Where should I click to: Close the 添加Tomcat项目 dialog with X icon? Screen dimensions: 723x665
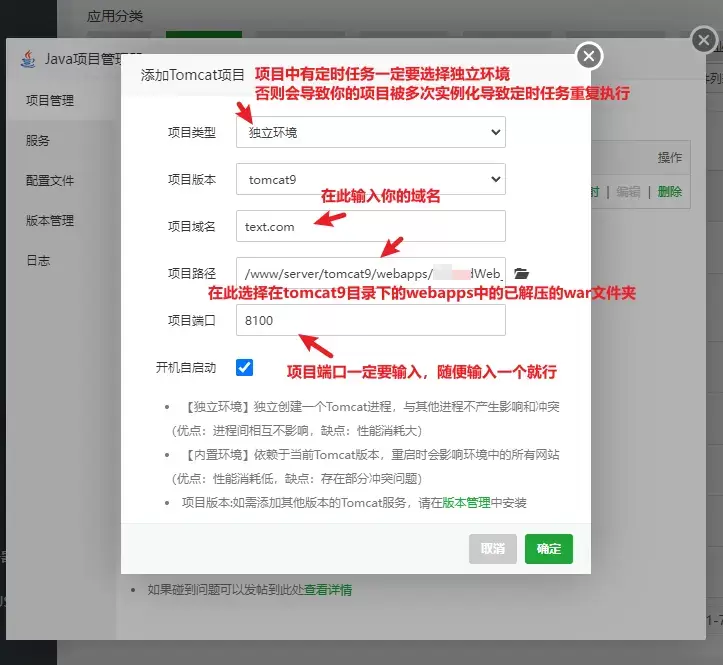[590, 56]
